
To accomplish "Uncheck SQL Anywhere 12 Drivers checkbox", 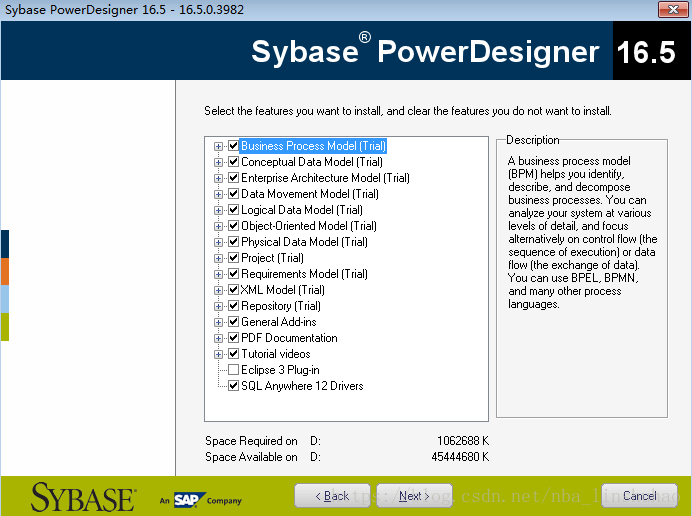I will (233, 386).
